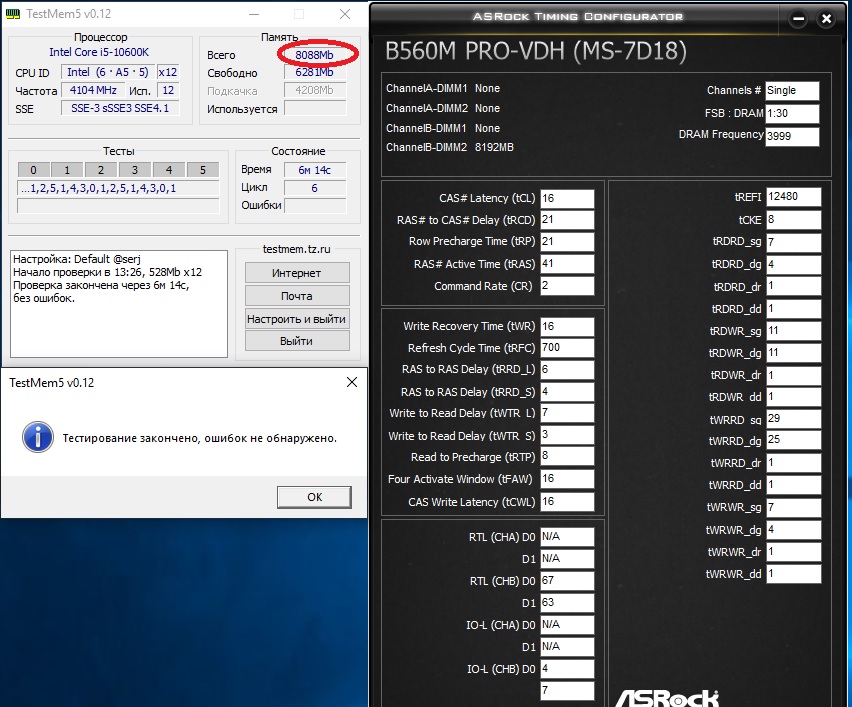Select test number 1 box
The height and width of the screenshot is (707, 852).
point(67,170)
